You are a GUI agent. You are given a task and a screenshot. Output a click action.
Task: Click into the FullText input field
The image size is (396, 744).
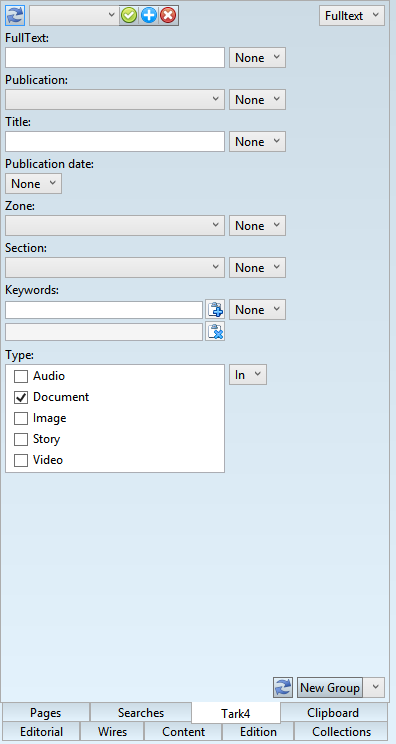click(115, 57)
